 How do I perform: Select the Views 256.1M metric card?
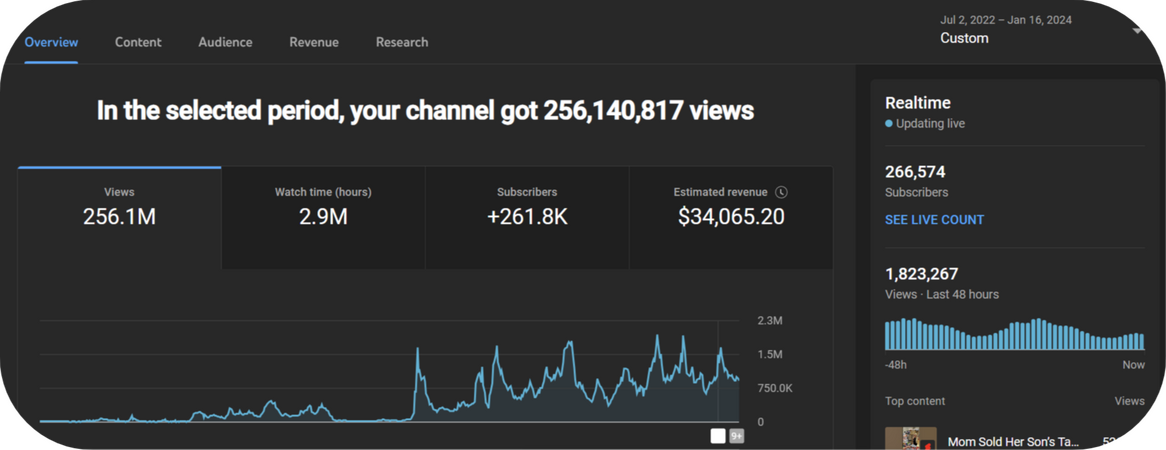(x=120, y=217)
